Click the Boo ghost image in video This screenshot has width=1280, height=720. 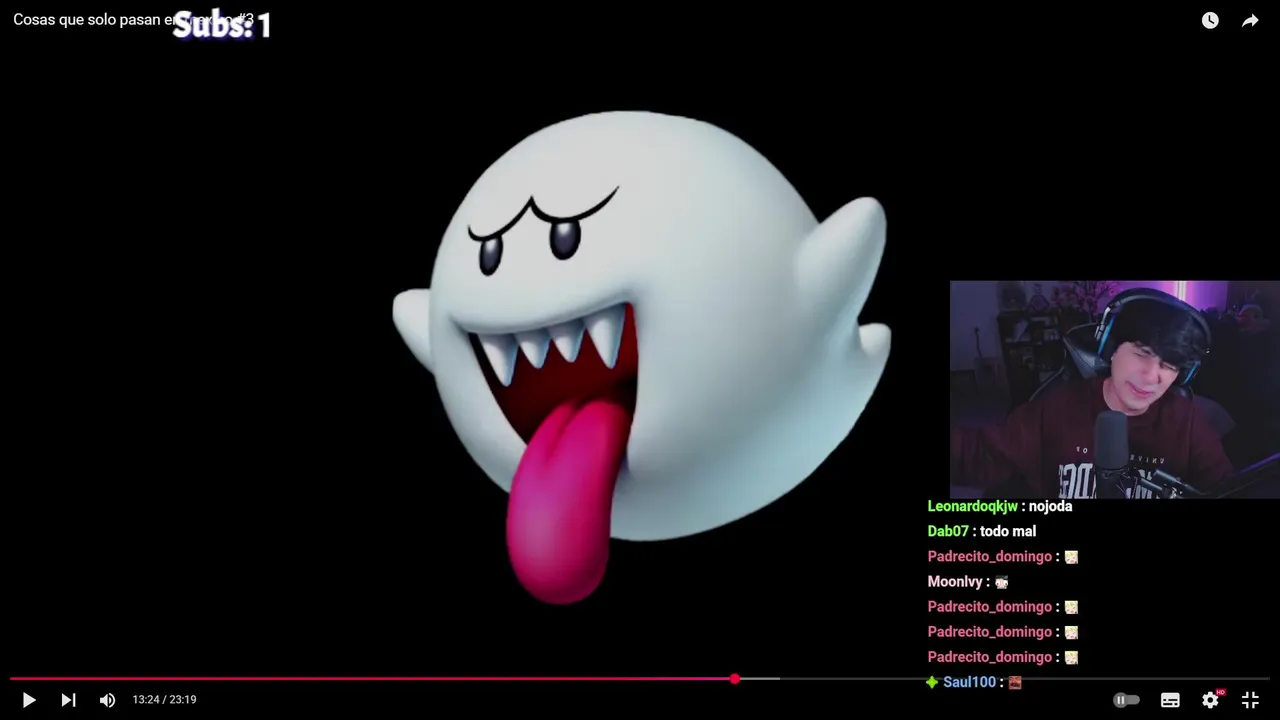(640, 355)
